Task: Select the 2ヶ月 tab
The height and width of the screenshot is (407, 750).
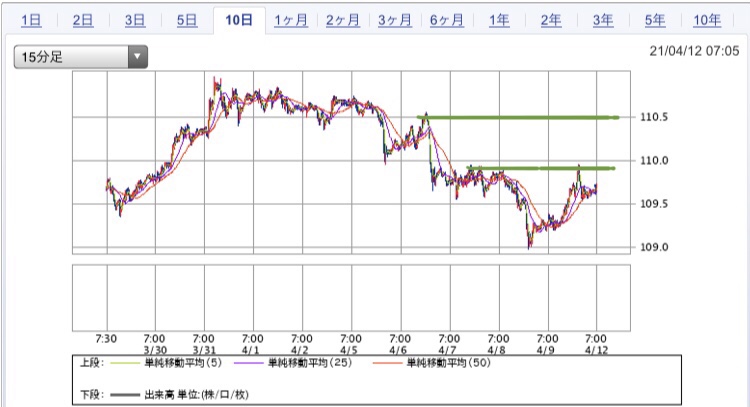Action: click(x=343, y=20)
